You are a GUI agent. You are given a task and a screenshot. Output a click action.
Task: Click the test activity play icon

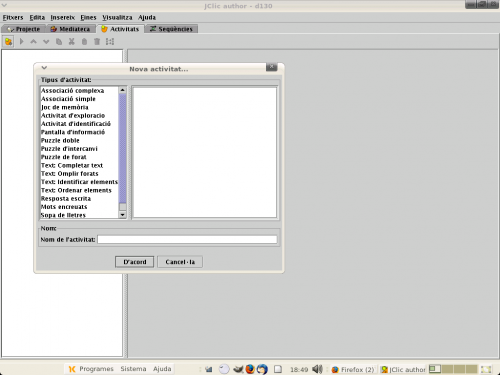pyautogui.click(x=22, y=42)
